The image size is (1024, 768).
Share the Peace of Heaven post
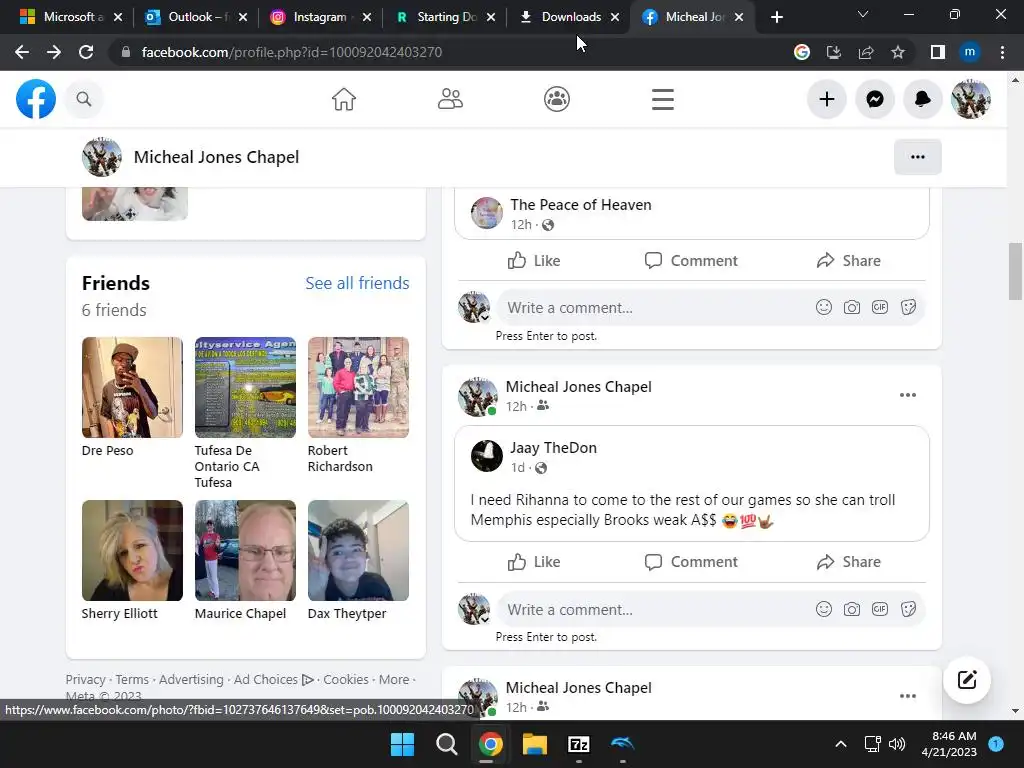(x=848, y=261)
